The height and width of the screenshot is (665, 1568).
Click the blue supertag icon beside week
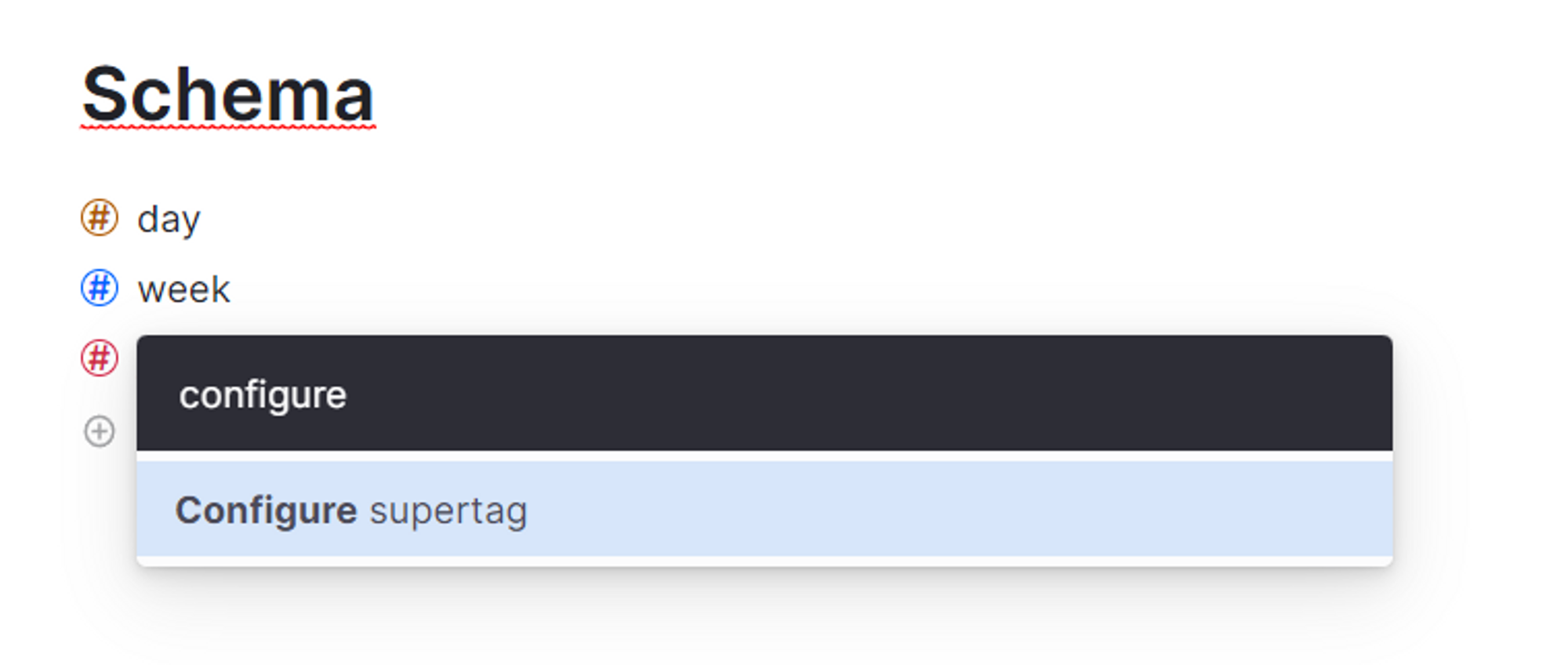(100, 288)
